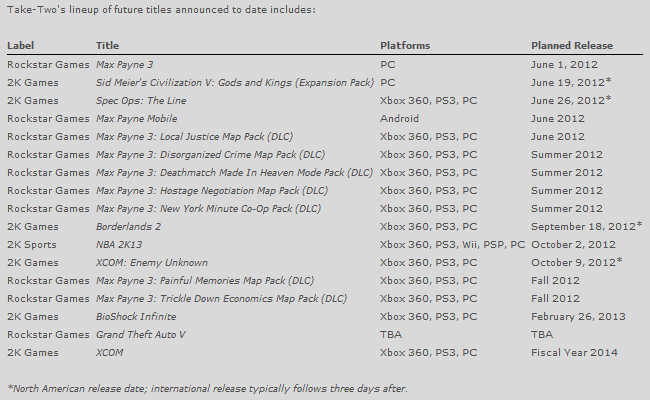Click the Planned Release column header
This screenshot has height=400, width=650.
(x=572, y=45)
